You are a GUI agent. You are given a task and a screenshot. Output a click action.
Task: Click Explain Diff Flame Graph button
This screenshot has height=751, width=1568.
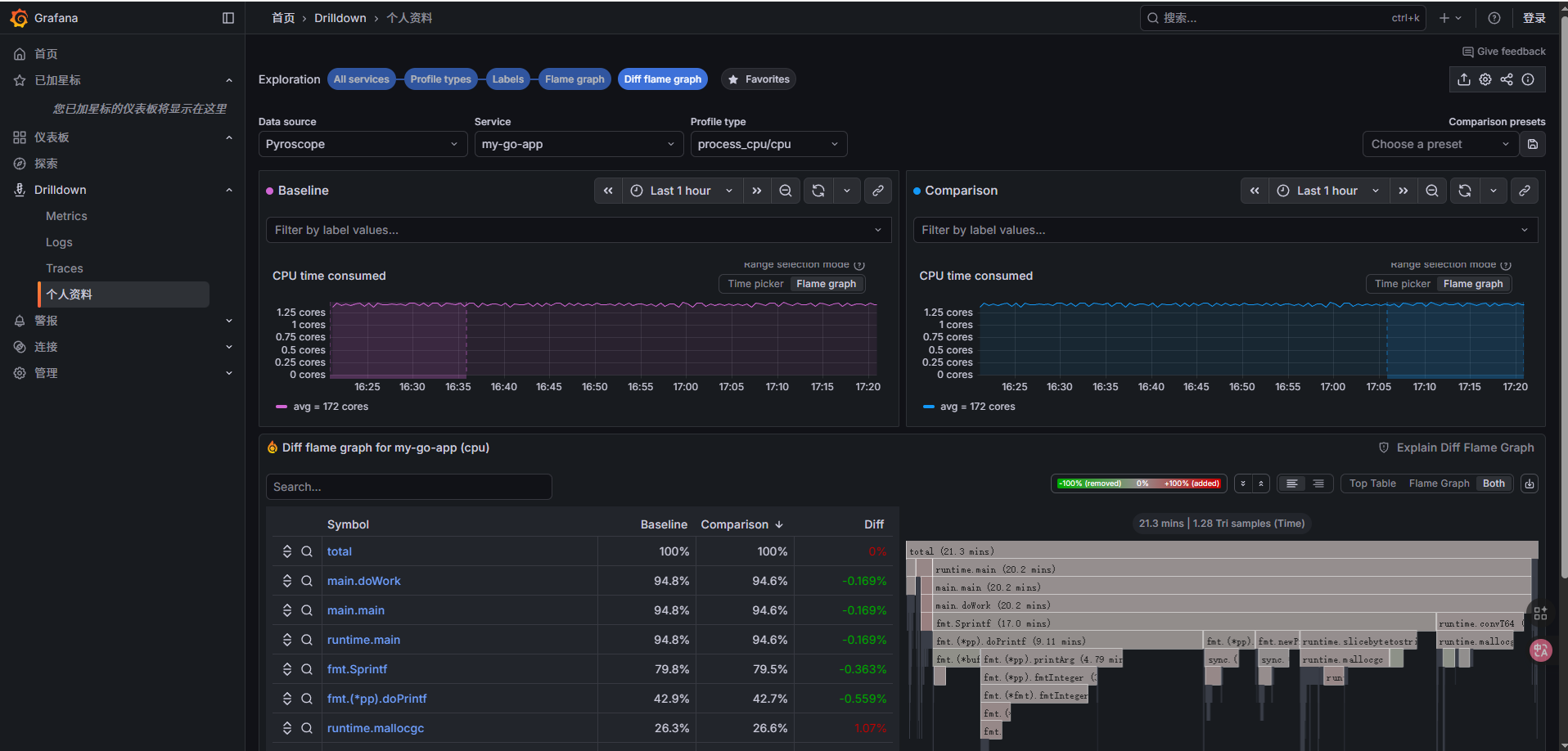coord(1456,447)
